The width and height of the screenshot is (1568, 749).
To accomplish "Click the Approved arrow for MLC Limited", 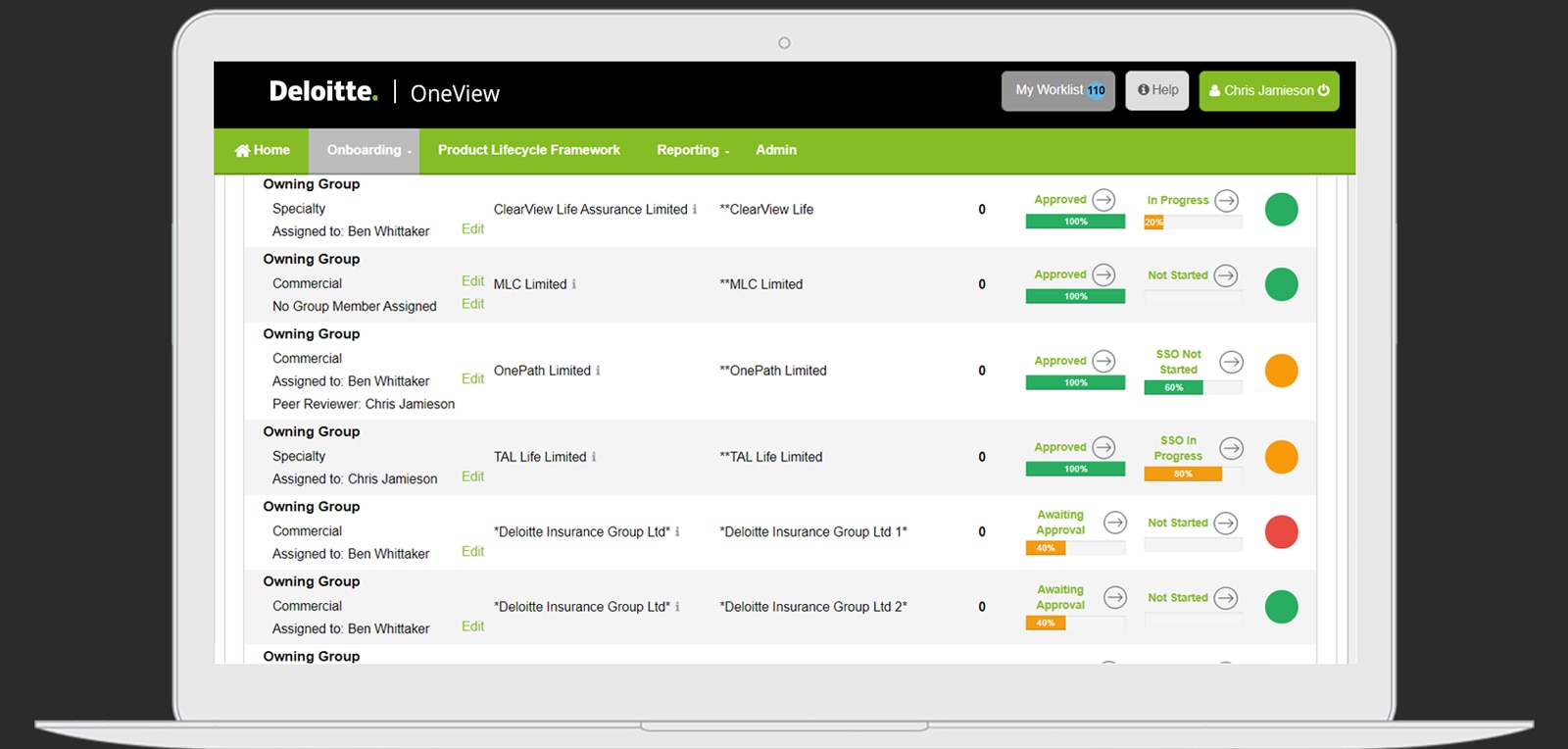I will 1104,275.
